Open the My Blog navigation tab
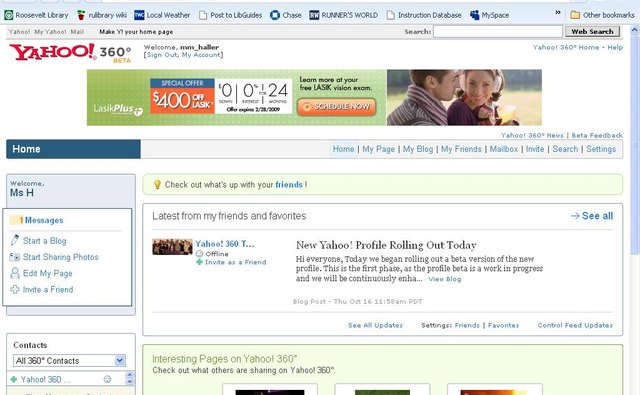The height and width of the screenshot is (395, 640). coord(418,149)
